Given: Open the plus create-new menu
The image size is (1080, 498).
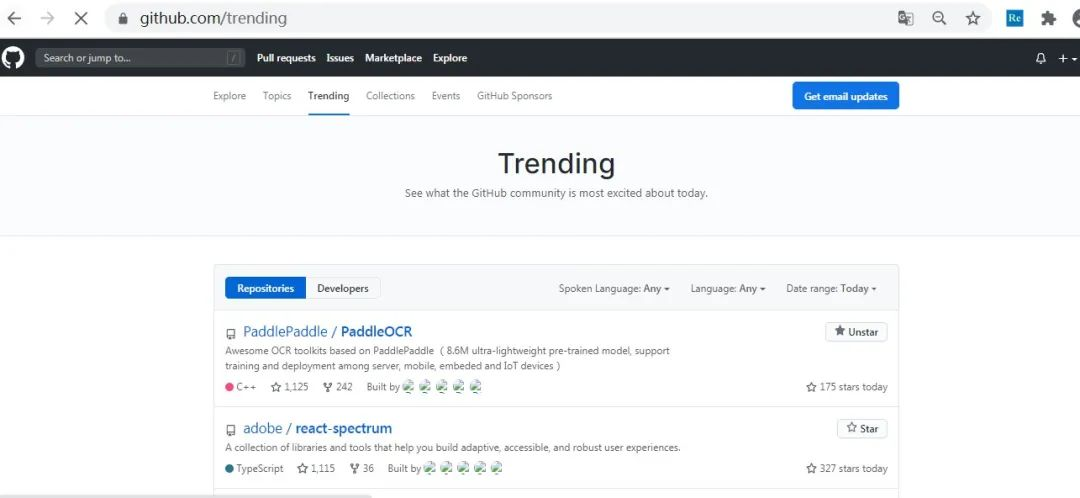Looking at the screenshot, I should click(x=1067, y=59).
